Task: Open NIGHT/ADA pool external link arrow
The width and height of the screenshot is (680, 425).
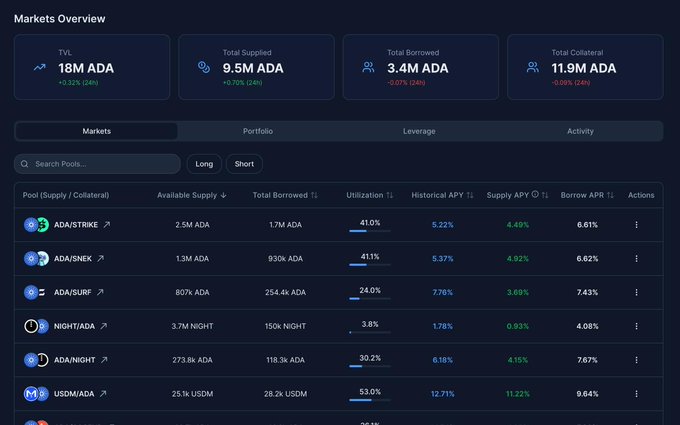Action: (x=104, y=326)
